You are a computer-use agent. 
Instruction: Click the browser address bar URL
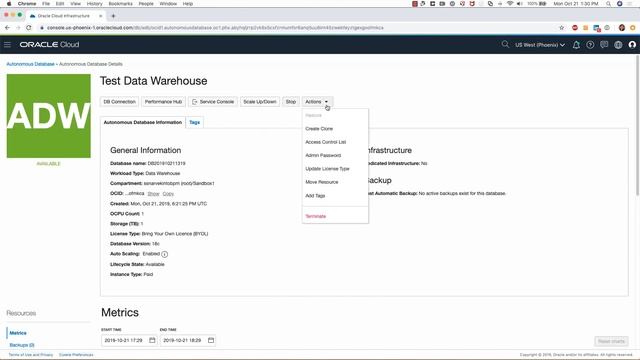pos(215,28)
